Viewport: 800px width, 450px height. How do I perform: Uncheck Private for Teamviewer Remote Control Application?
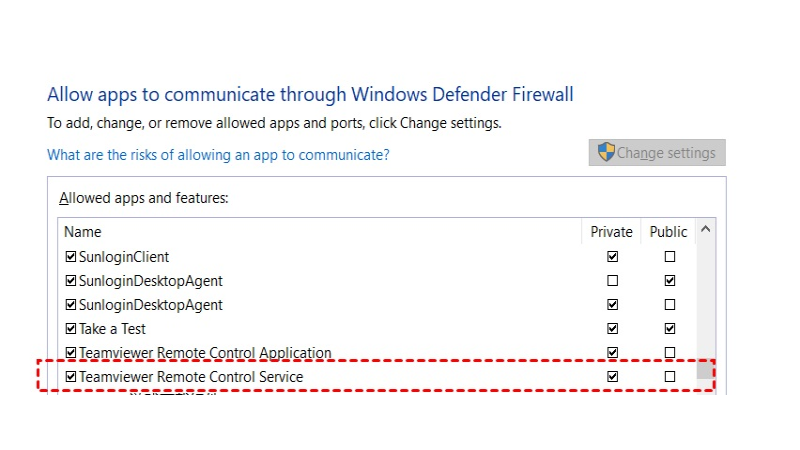tap(612, 353)
